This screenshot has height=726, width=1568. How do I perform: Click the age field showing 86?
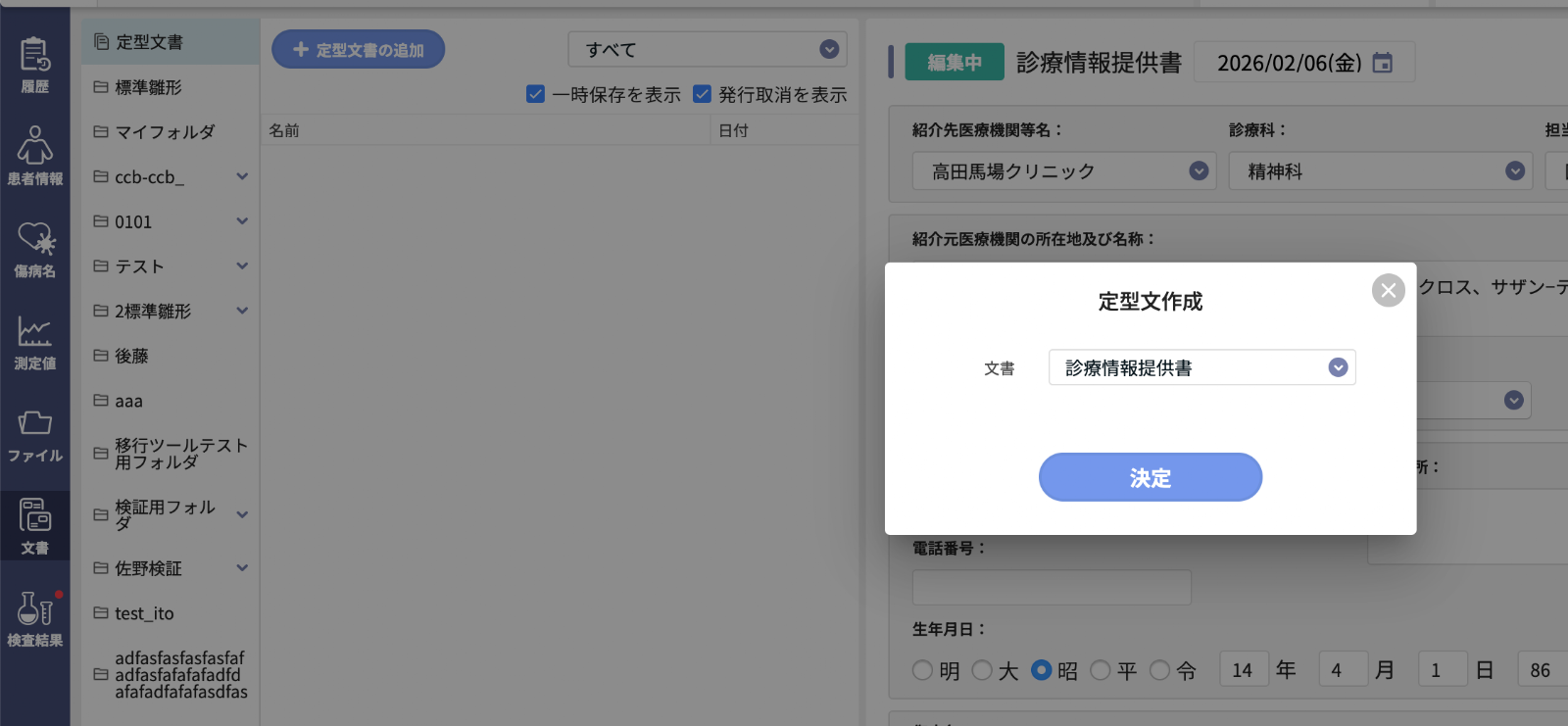pos(1543,670)
